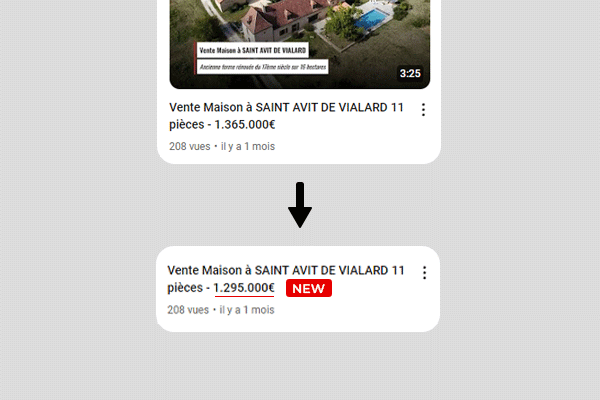Click il y a 1 mois in the lower card
This screenshot has height=400, width=600.
[247, 310]
